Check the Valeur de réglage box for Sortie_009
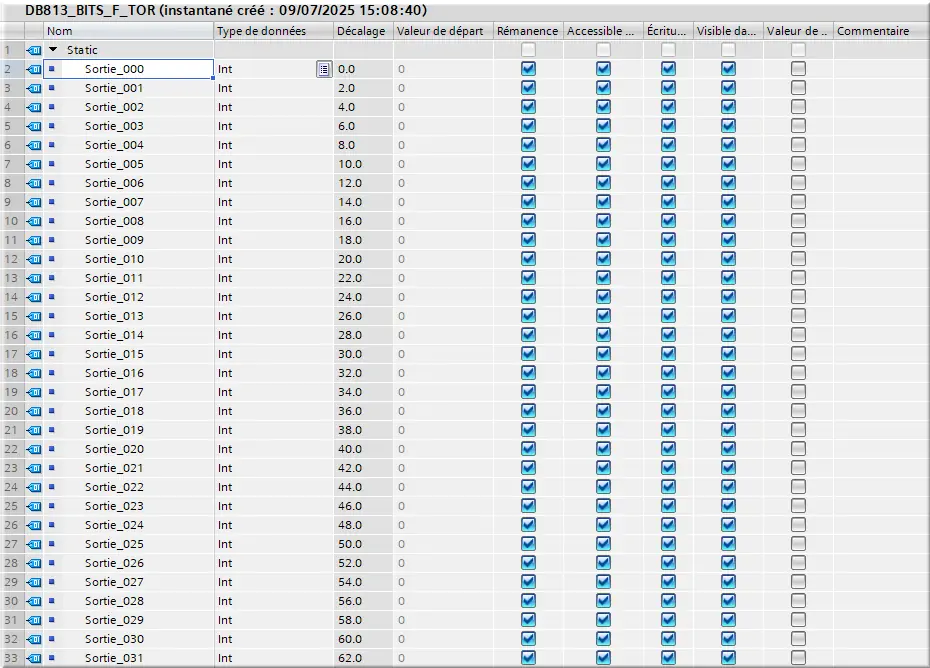Viewport: 930px width, 668px height. point(798,240)
